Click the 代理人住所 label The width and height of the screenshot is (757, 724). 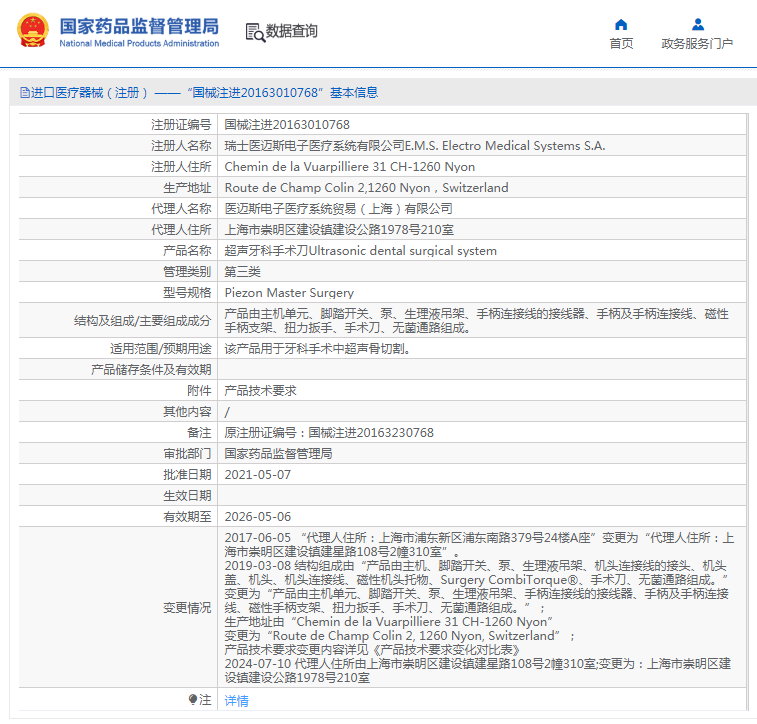(x=181, y=230)
